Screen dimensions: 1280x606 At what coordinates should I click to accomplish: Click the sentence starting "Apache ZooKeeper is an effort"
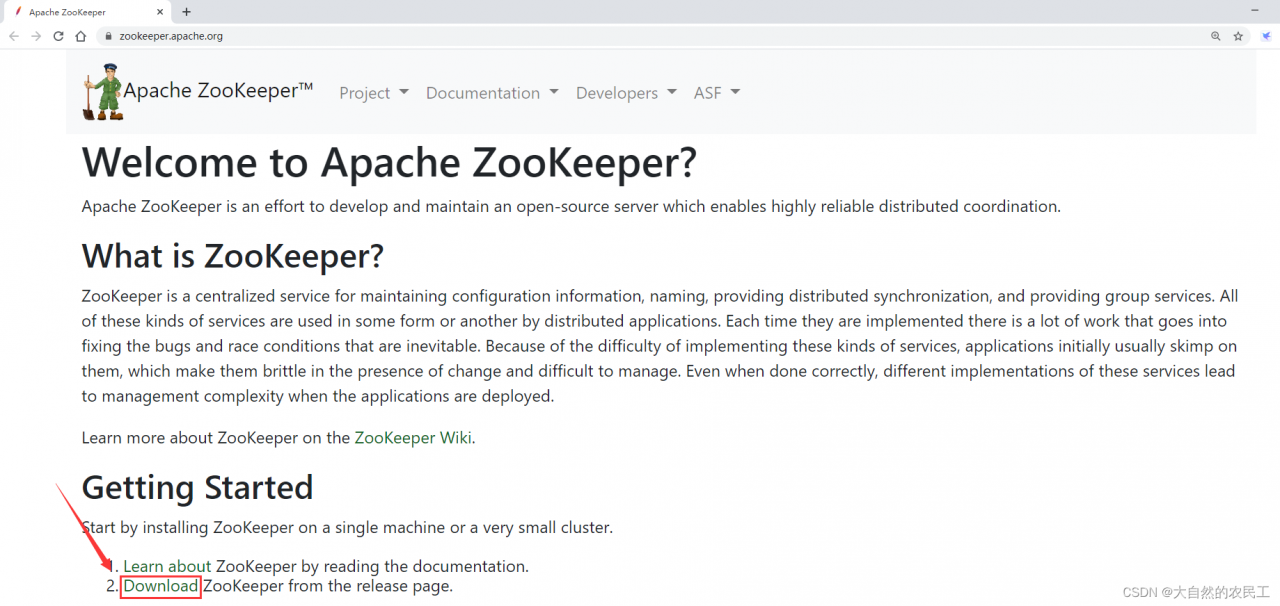pyautogui.click(x=571, y=207)
